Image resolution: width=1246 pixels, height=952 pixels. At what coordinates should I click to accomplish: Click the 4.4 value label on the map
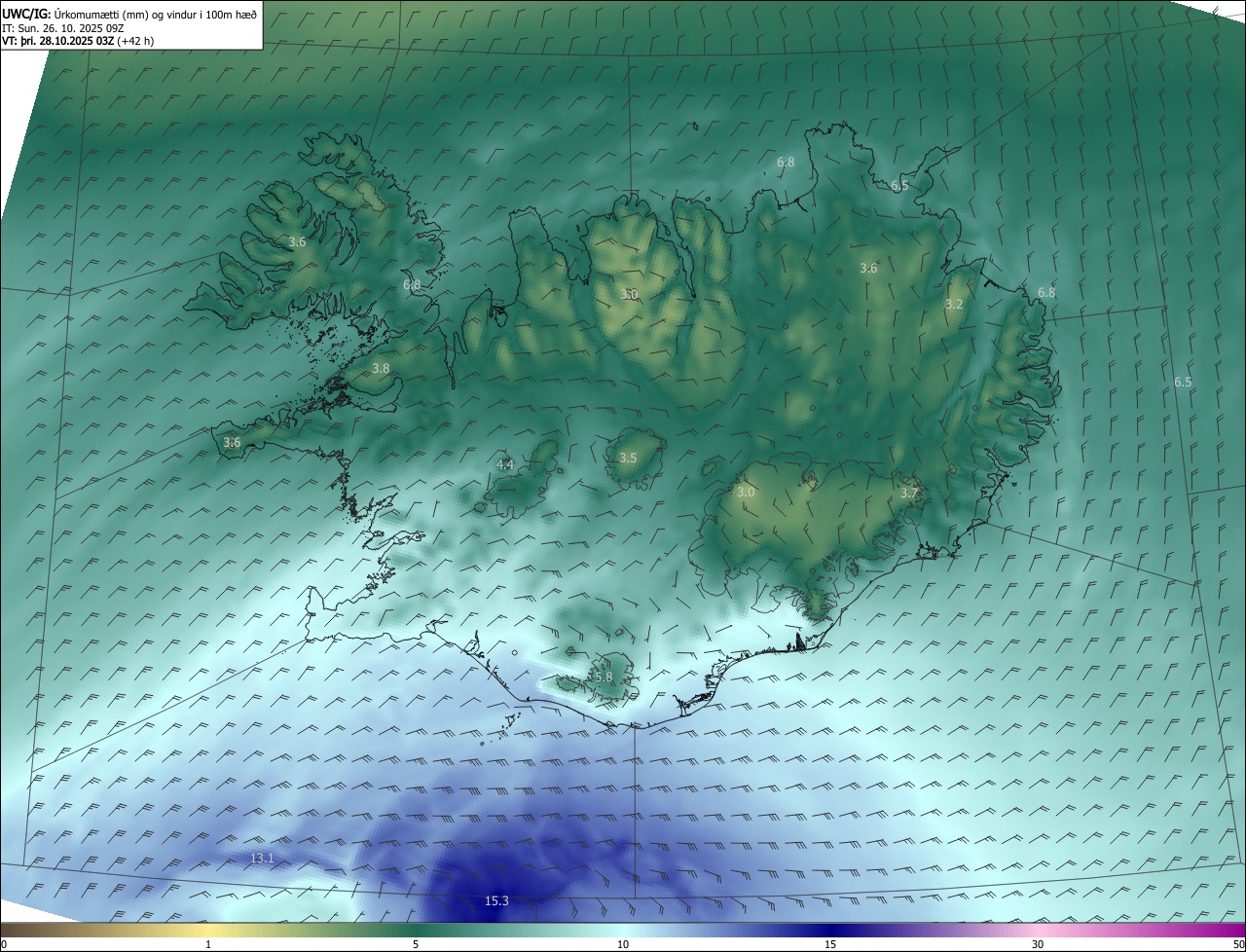click(505, 465)
